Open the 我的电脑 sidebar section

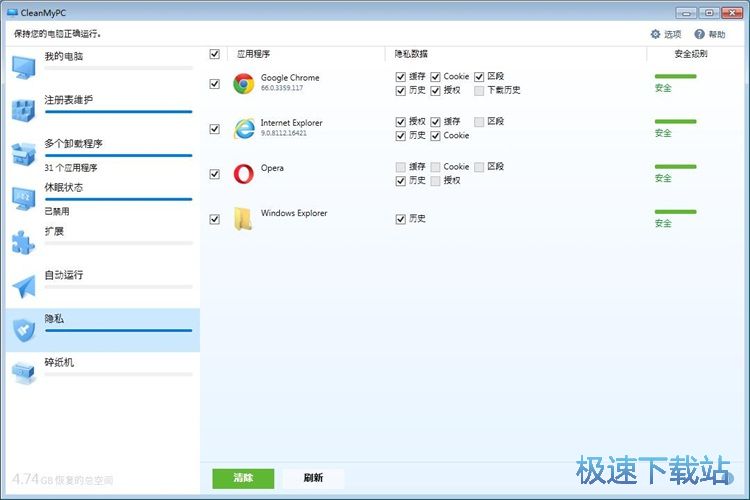[103, 67]
